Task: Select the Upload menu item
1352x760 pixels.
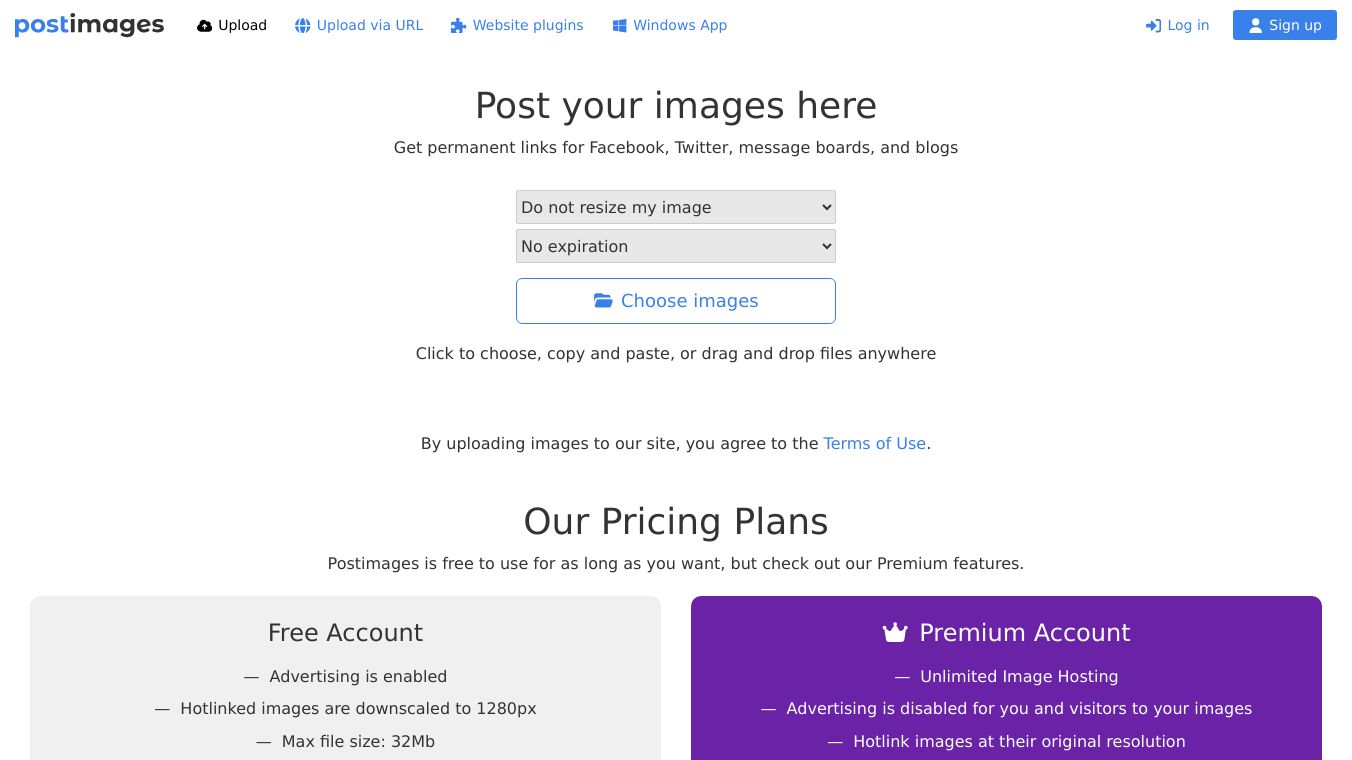Action: click(232, 25)
